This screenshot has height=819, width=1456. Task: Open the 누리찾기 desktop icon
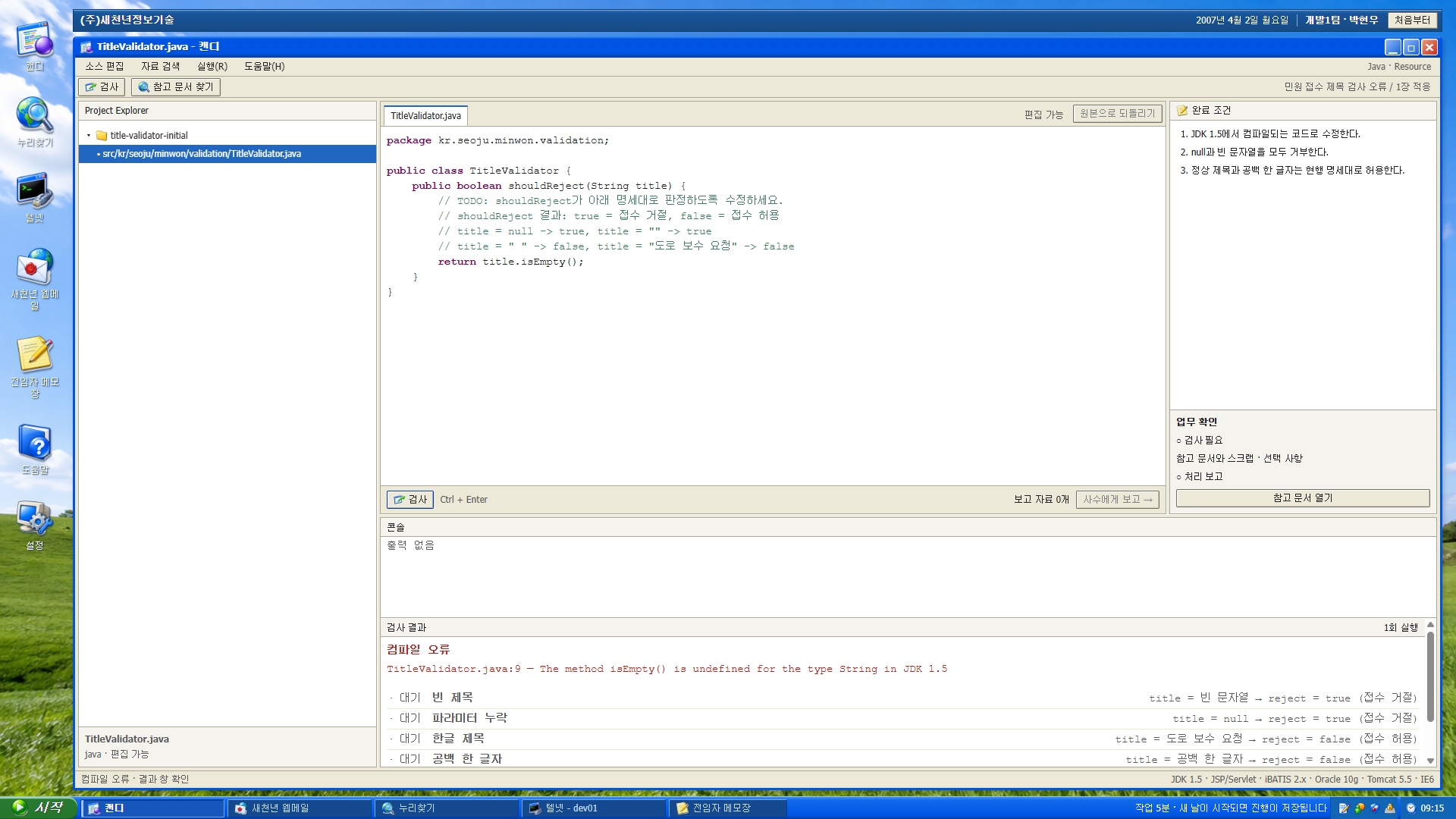pyautogui.click(x=35, y=122)
